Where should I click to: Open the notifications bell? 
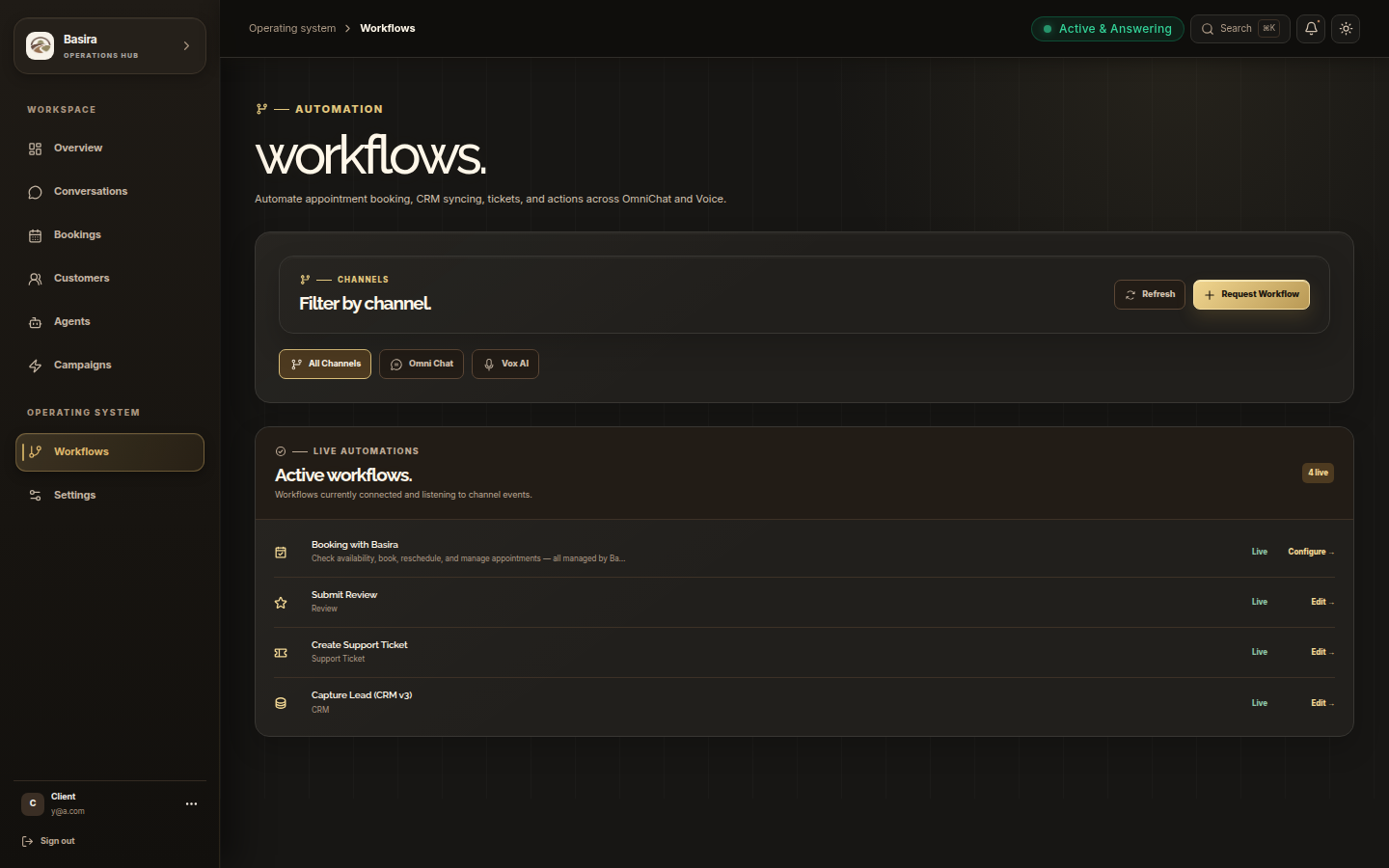pyautogui.click(x=1311, y=29)
